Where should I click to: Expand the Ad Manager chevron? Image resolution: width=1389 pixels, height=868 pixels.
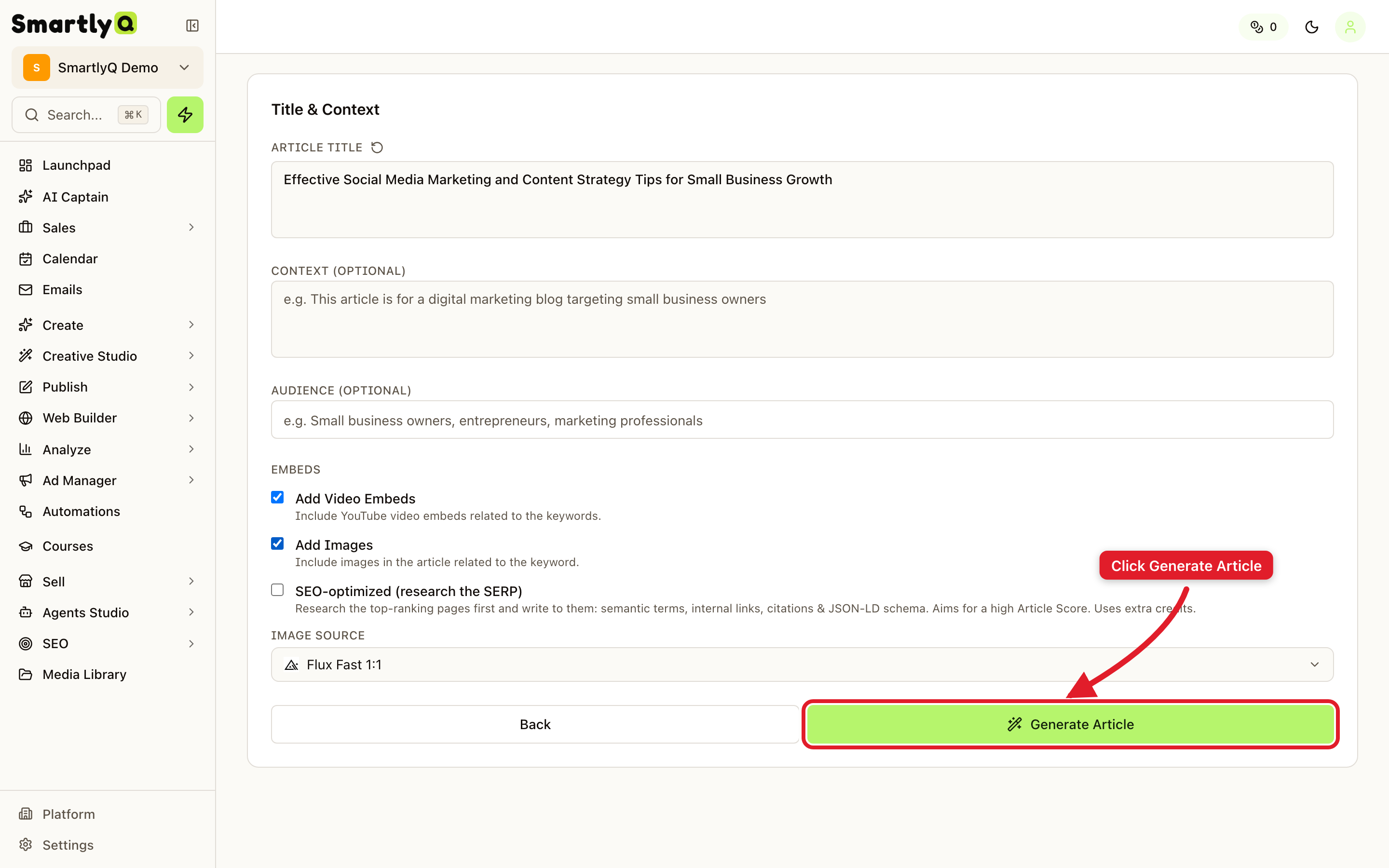coord(191,480)
